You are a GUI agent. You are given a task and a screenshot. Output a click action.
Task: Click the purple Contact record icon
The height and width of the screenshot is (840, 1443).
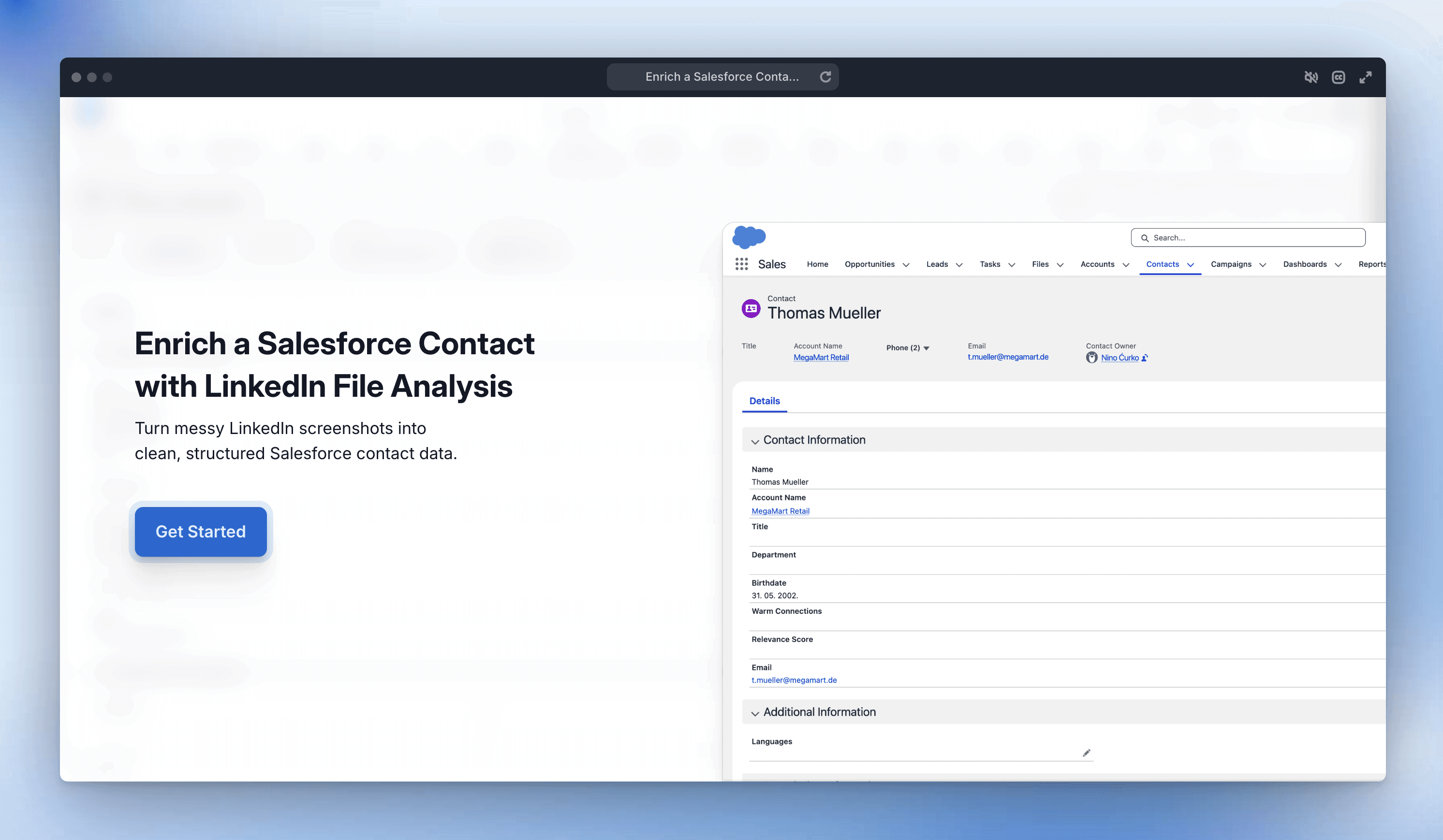[751, 308]
